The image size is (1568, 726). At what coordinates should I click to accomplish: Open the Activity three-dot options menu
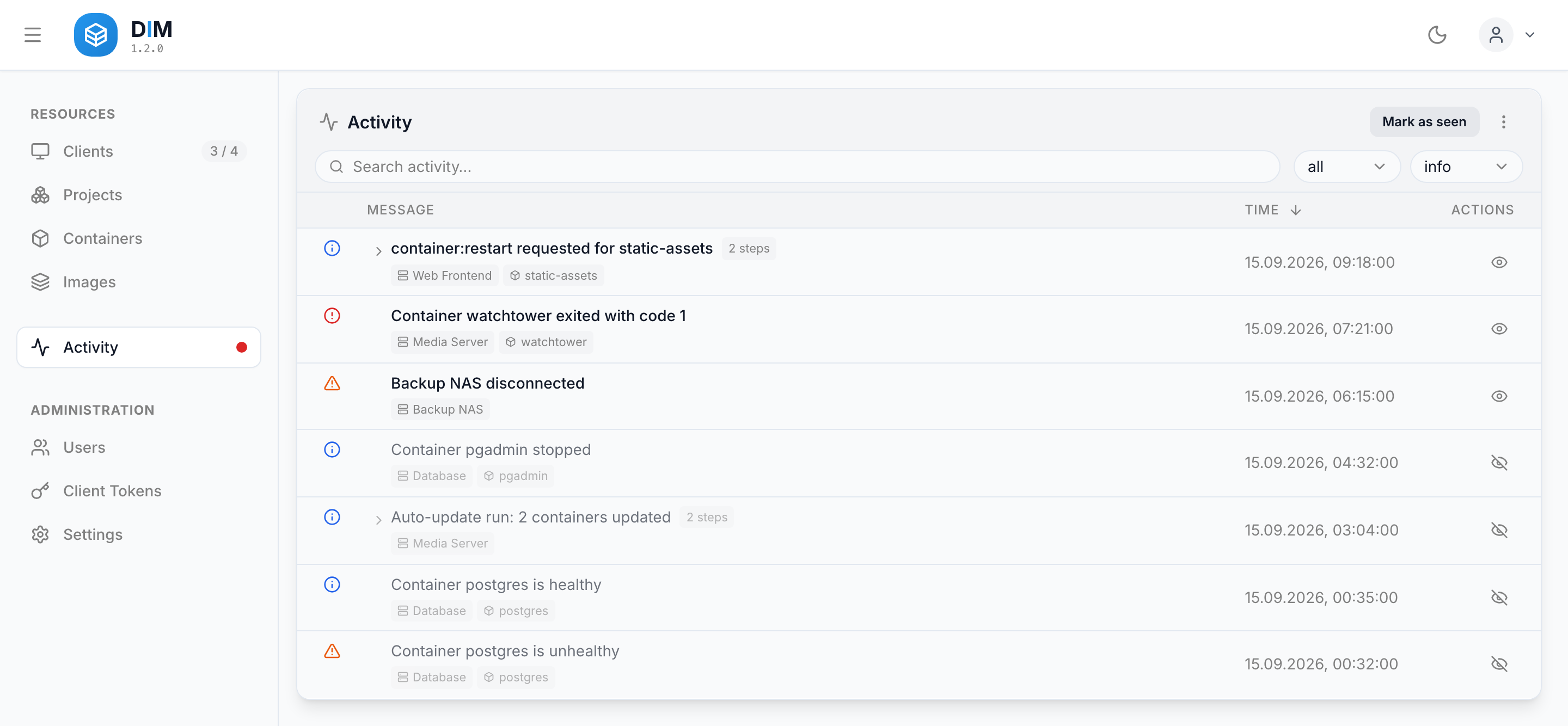(1503, 122)
